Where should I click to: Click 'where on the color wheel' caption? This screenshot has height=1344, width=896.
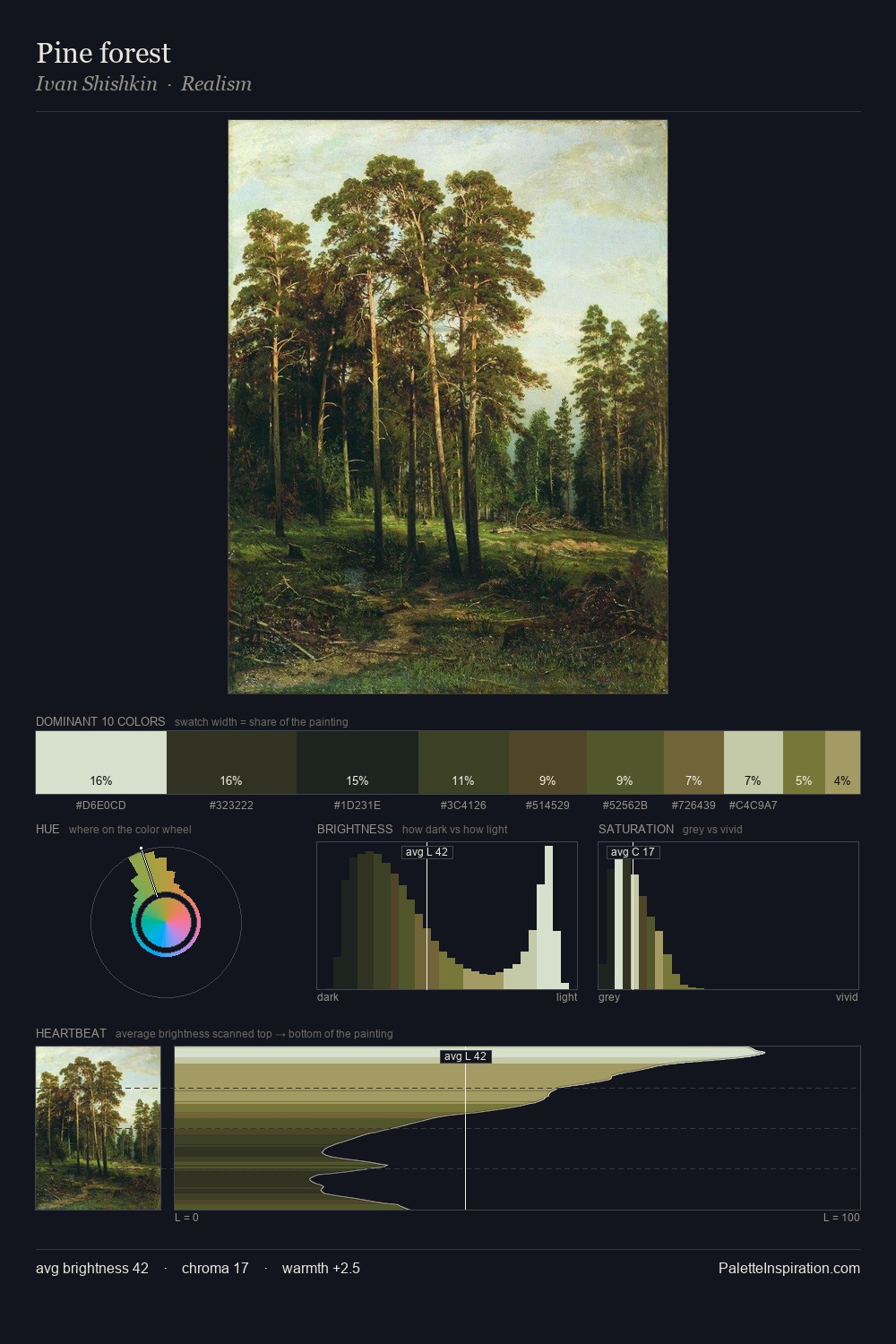pos(130,830)
